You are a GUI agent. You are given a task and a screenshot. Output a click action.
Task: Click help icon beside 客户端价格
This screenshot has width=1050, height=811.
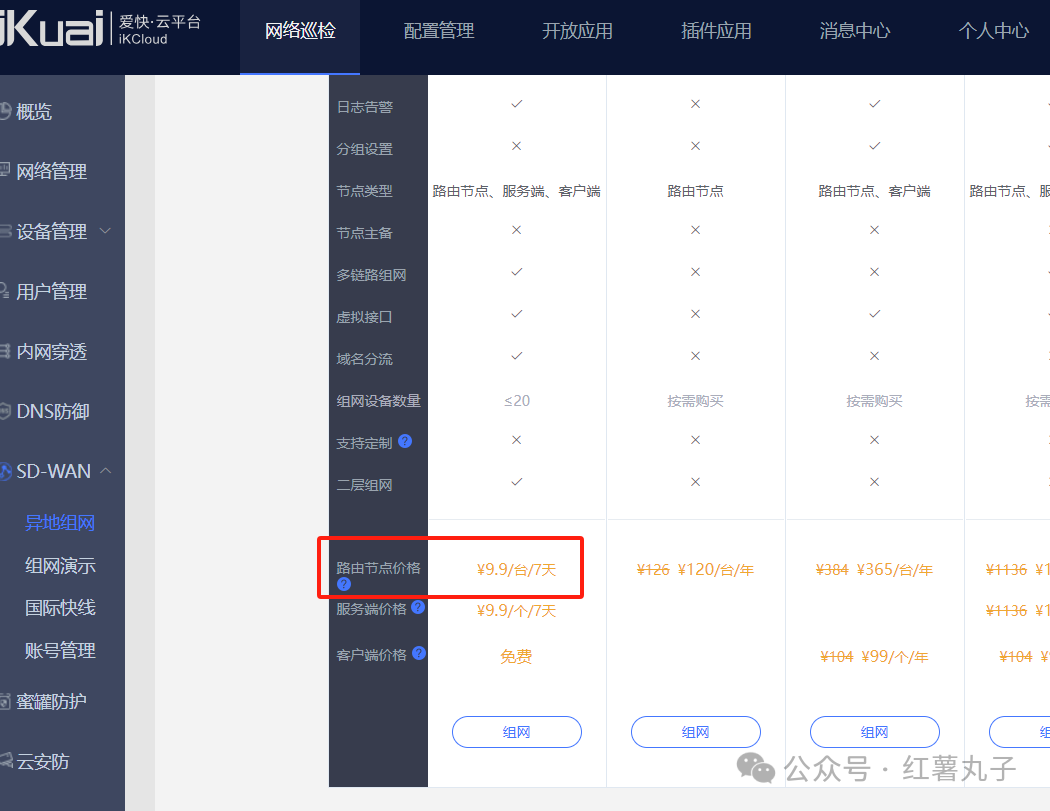(419, 653)
